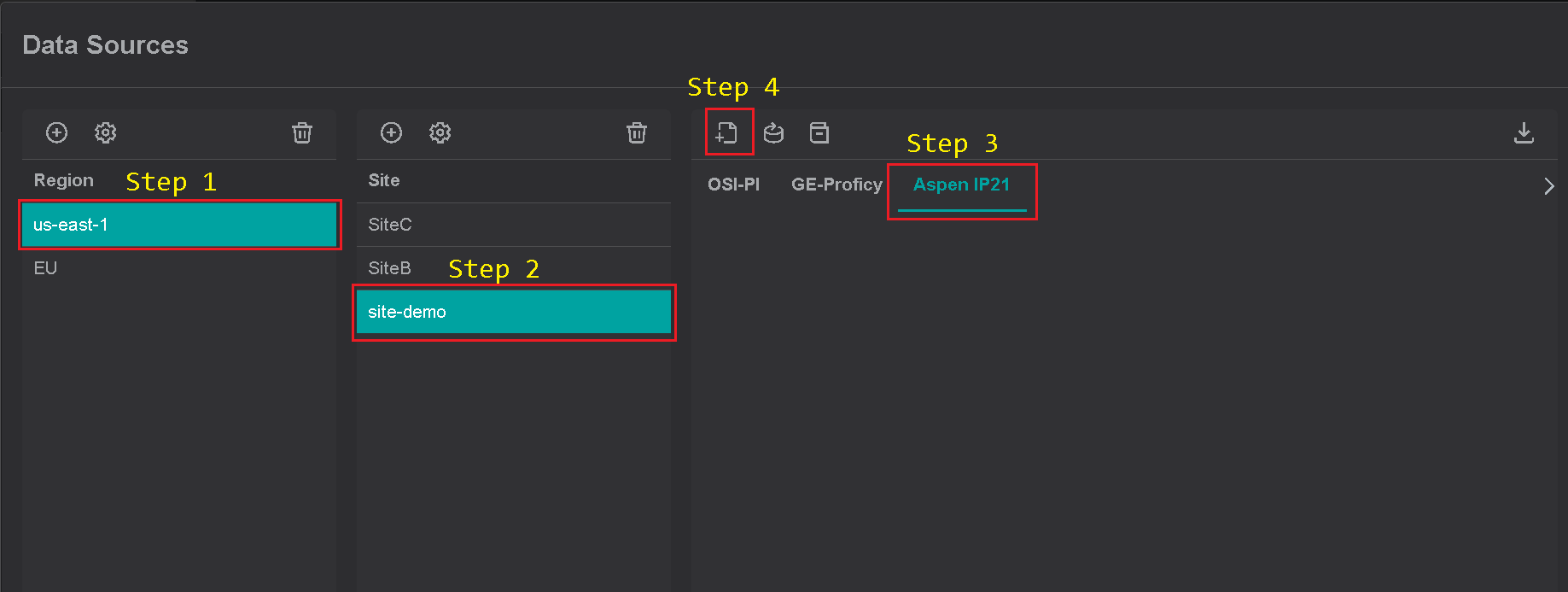Click the archive box icon in the toolbar
The height and width of the screenshot is (592, 1568).
819,133
